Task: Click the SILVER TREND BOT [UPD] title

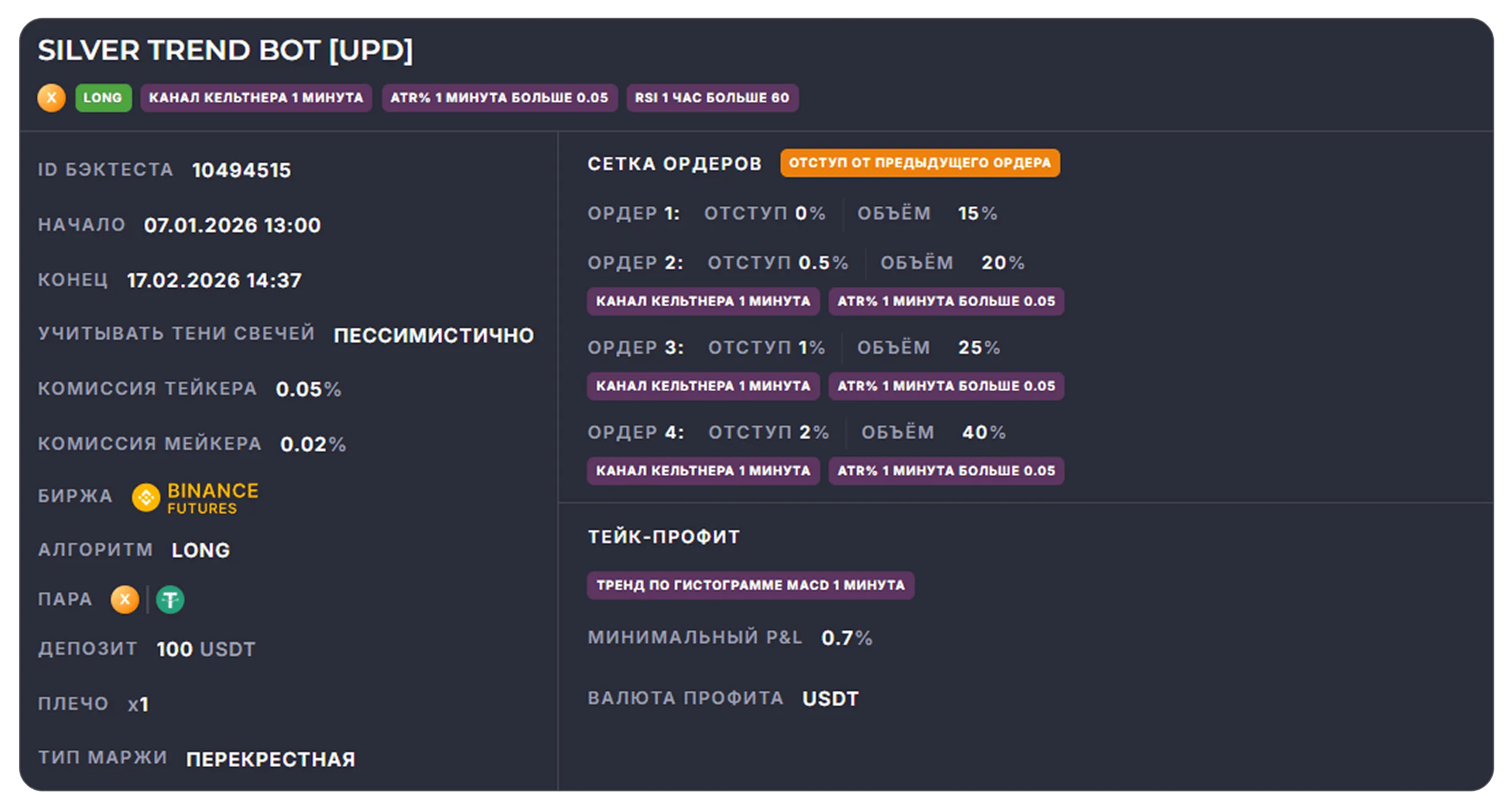Action: [x=225, y=51]
